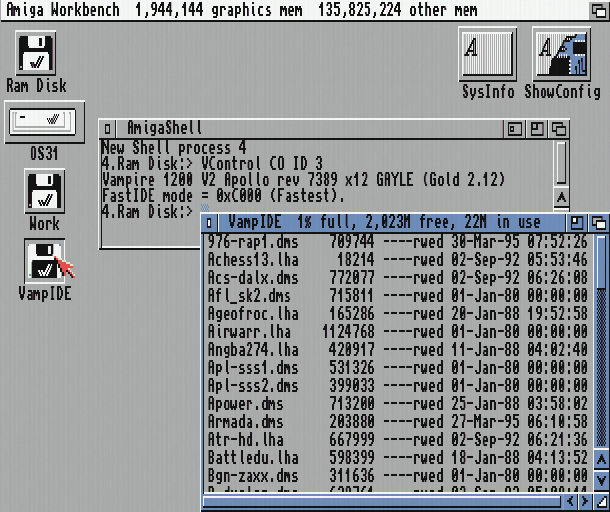Select the Work disk icon

click(44, 191)
